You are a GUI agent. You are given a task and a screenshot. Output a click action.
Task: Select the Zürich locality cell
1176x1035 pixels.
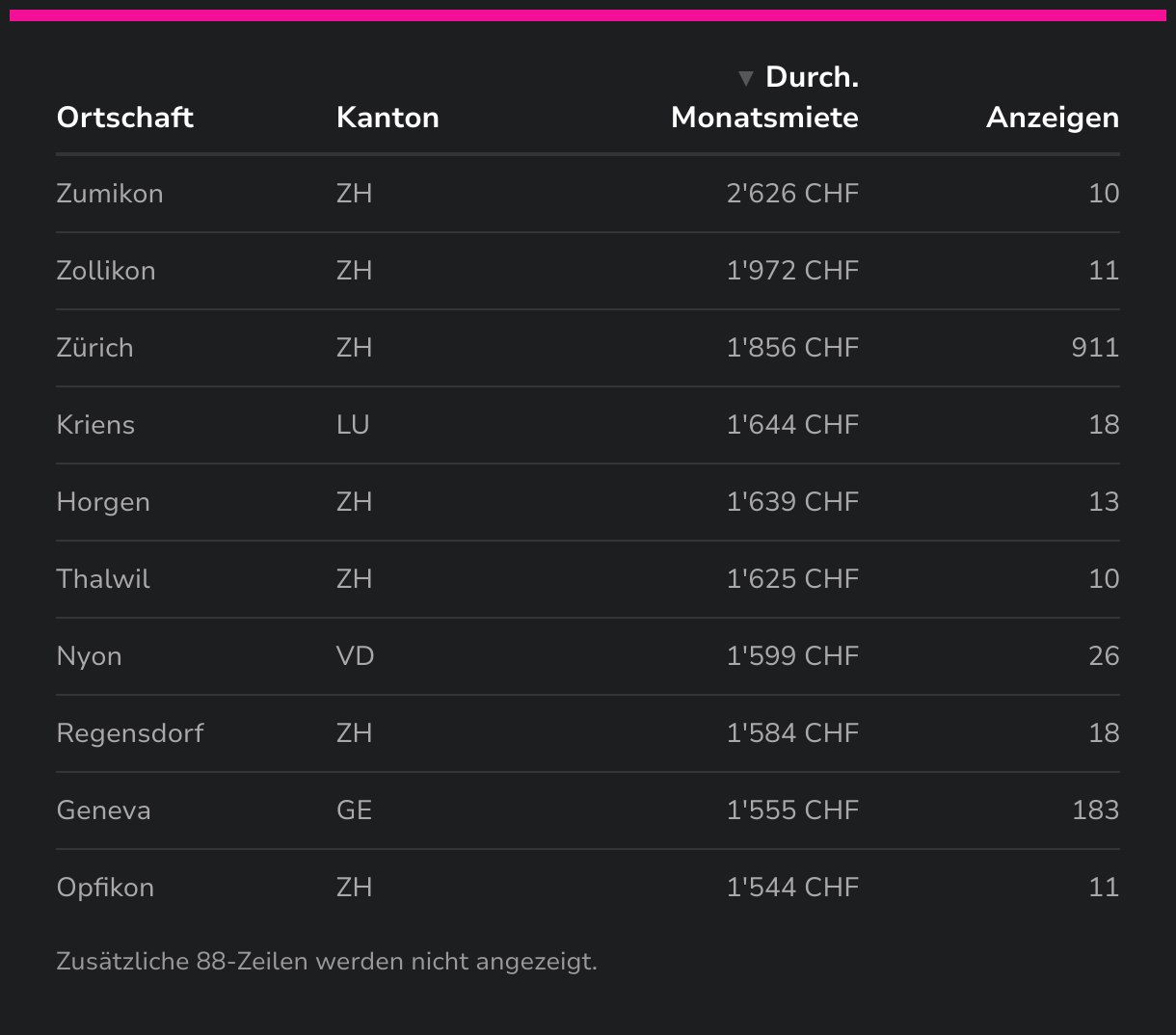coord(95,348)
